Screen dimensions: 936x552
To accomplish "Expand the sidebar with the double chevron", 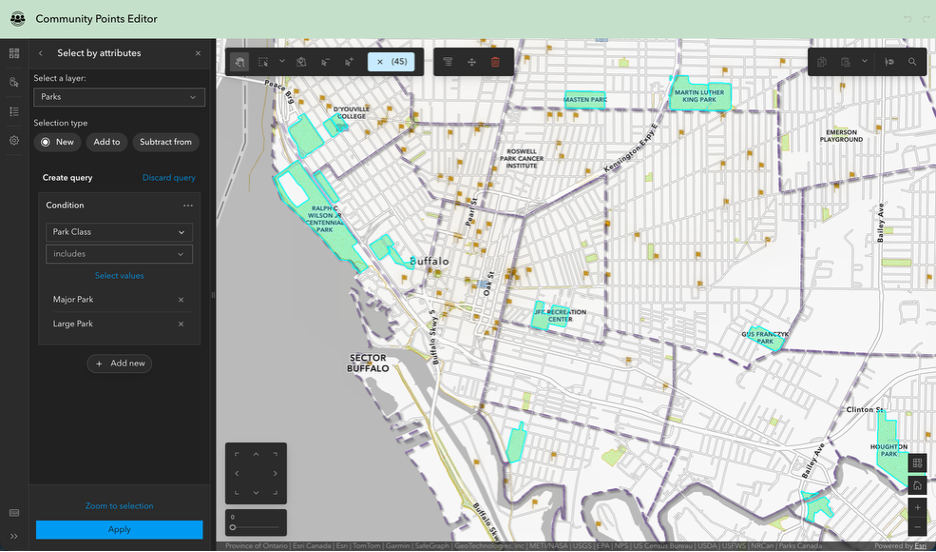I will click(x=14, y=536).
